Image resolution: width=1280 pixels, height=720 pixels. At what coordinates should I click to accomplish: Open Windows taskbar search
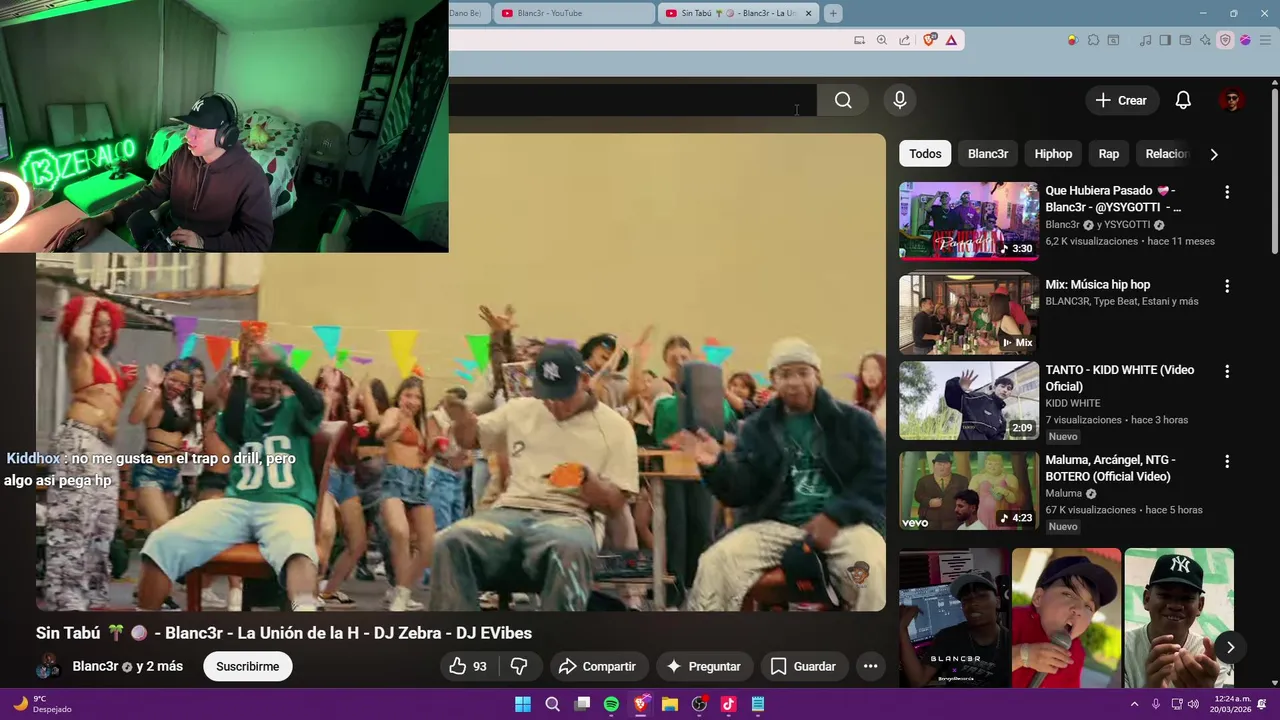tap(552, 704)
